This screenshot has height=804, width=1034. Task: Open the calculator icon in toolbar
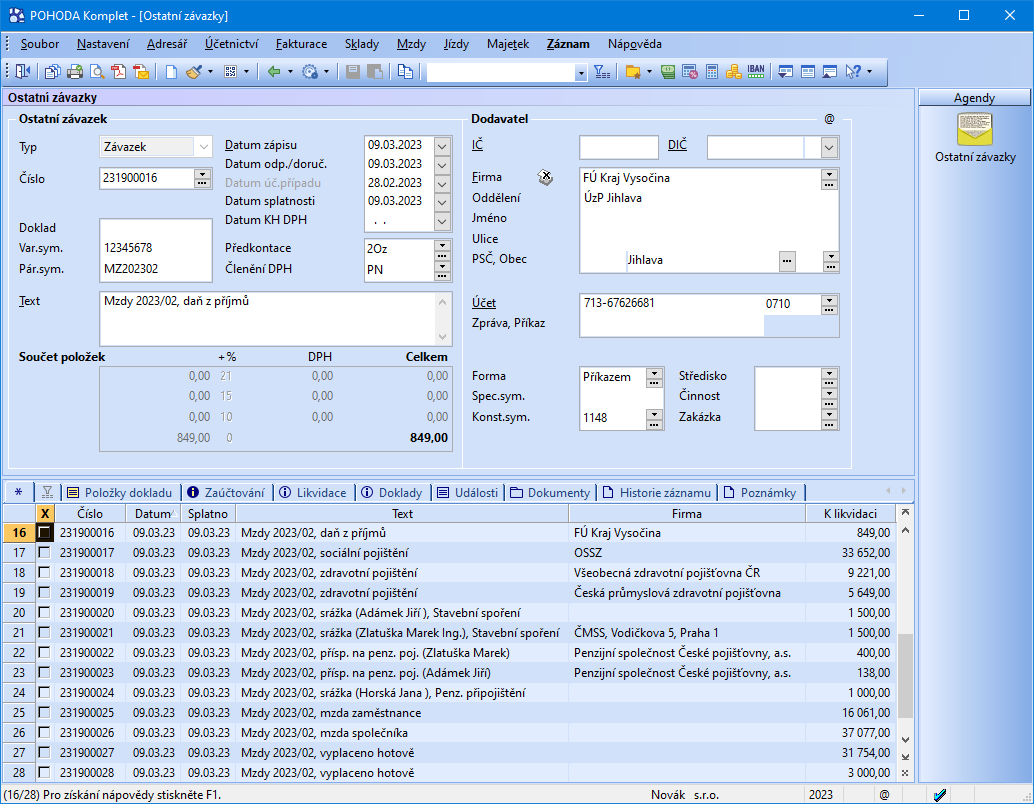pos(712,72)
